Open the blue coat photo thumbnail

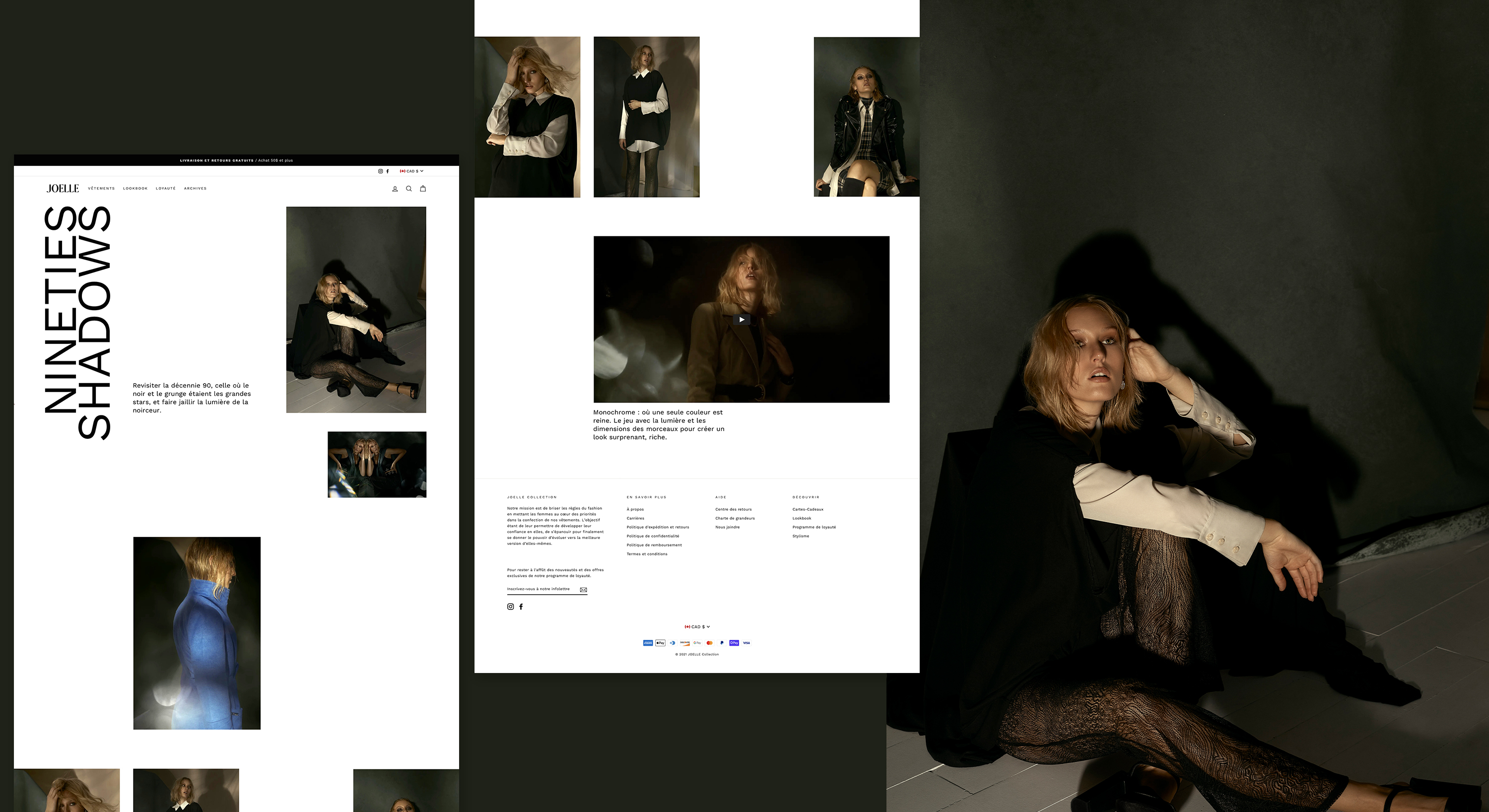(x=197, y=633)
